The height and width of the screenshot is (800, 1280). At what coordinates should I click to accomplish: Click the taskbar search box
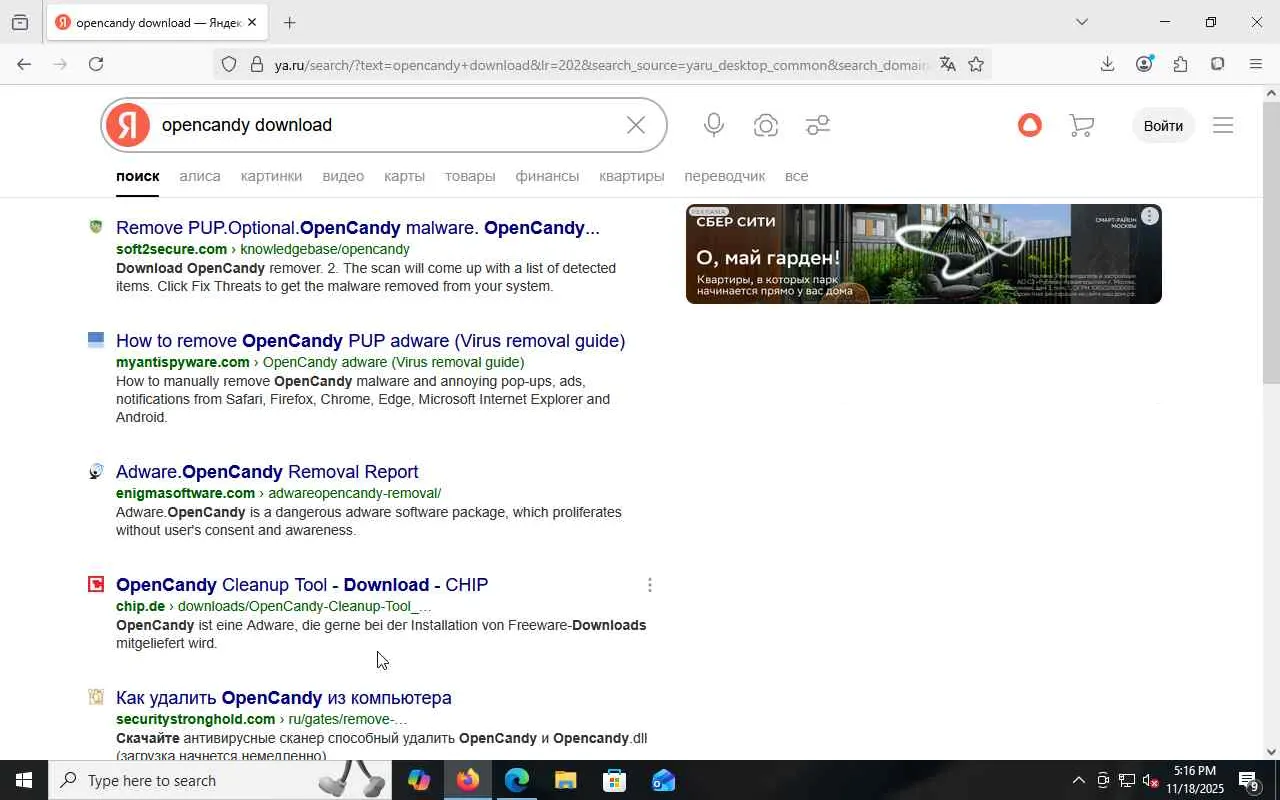coord(220,780)
